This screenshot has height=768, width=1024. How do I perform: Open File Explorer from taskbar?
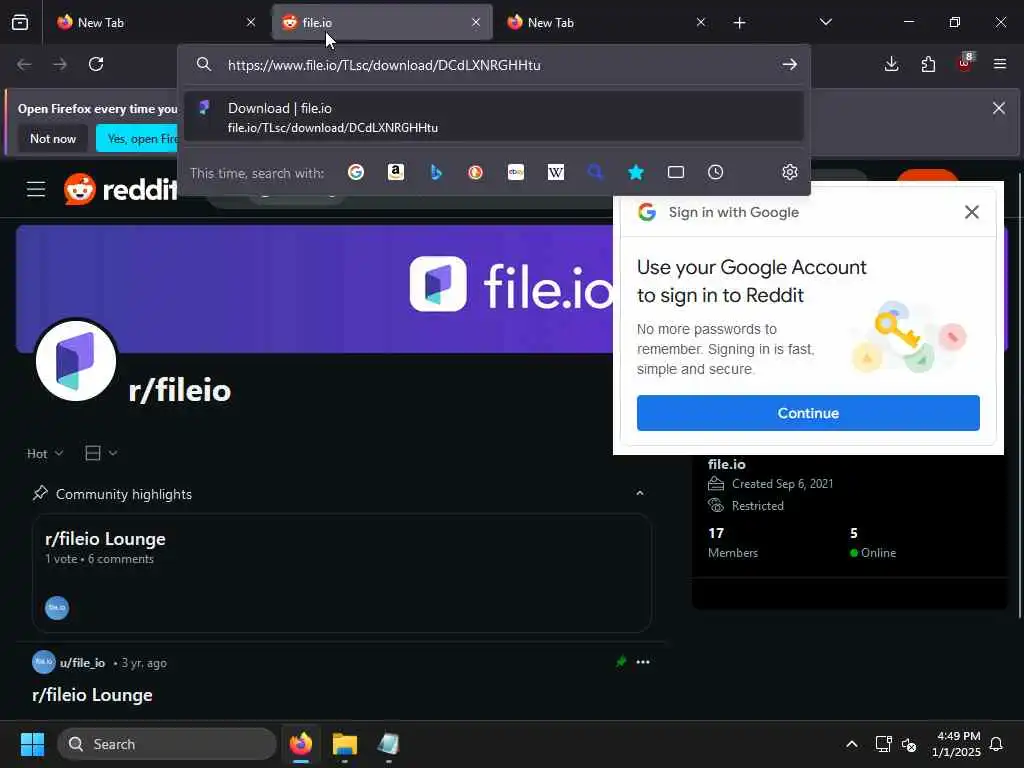tap(345, 744)
